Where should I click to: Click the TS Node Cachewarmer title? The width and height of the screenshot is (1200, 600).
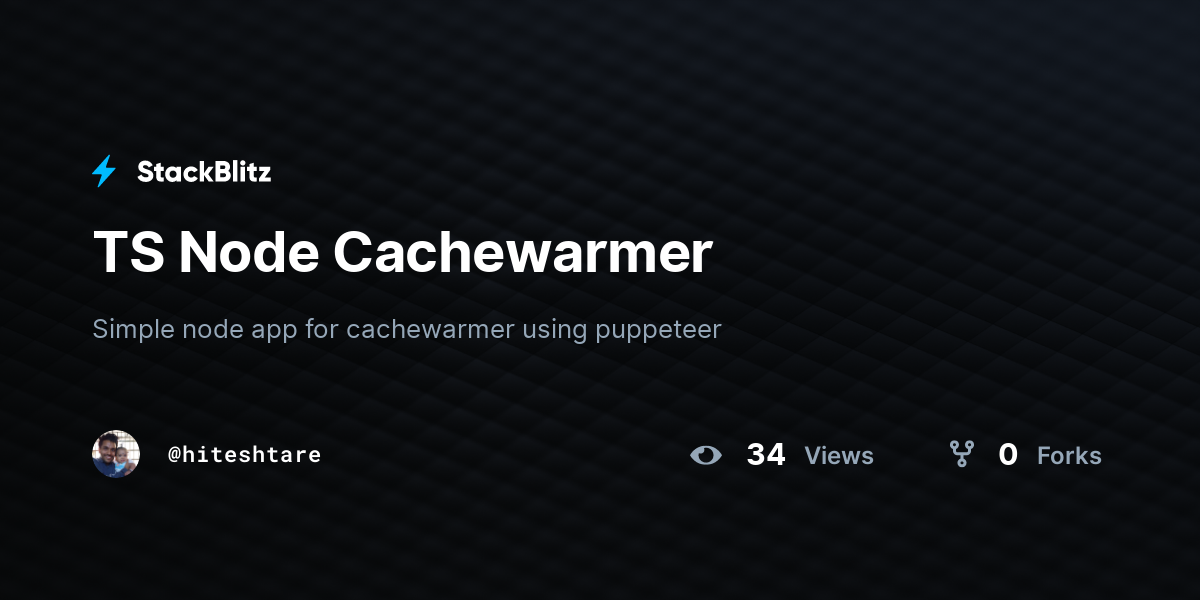point(402,252)
